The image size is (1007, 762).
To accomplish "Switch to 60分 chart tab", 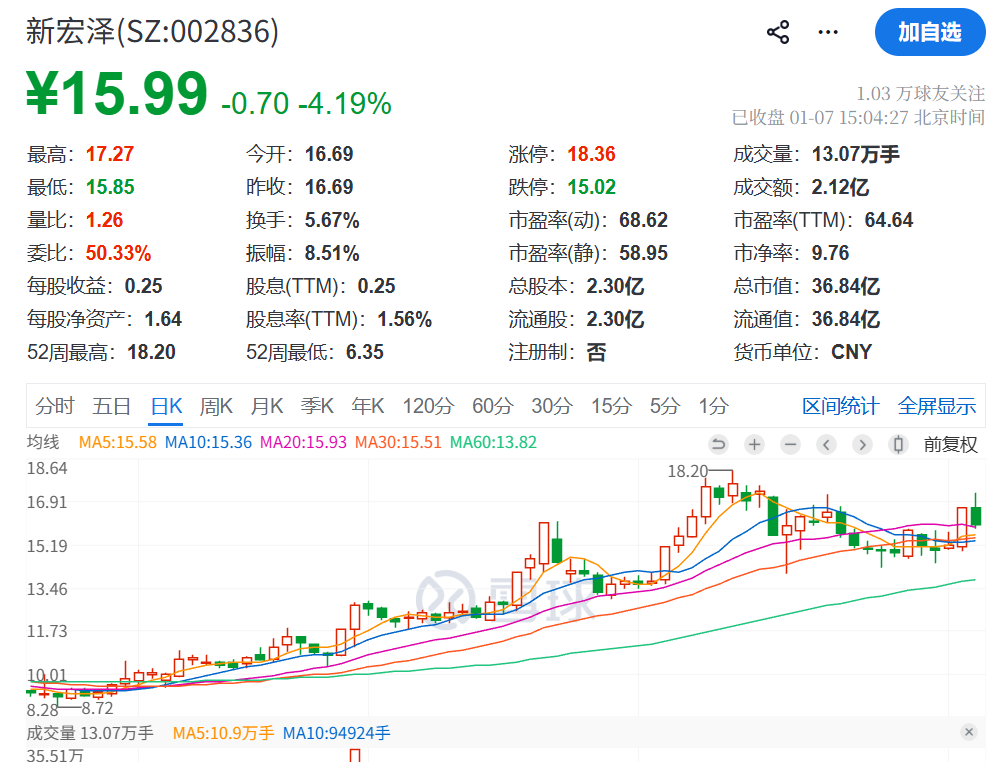I will point(493,406).
